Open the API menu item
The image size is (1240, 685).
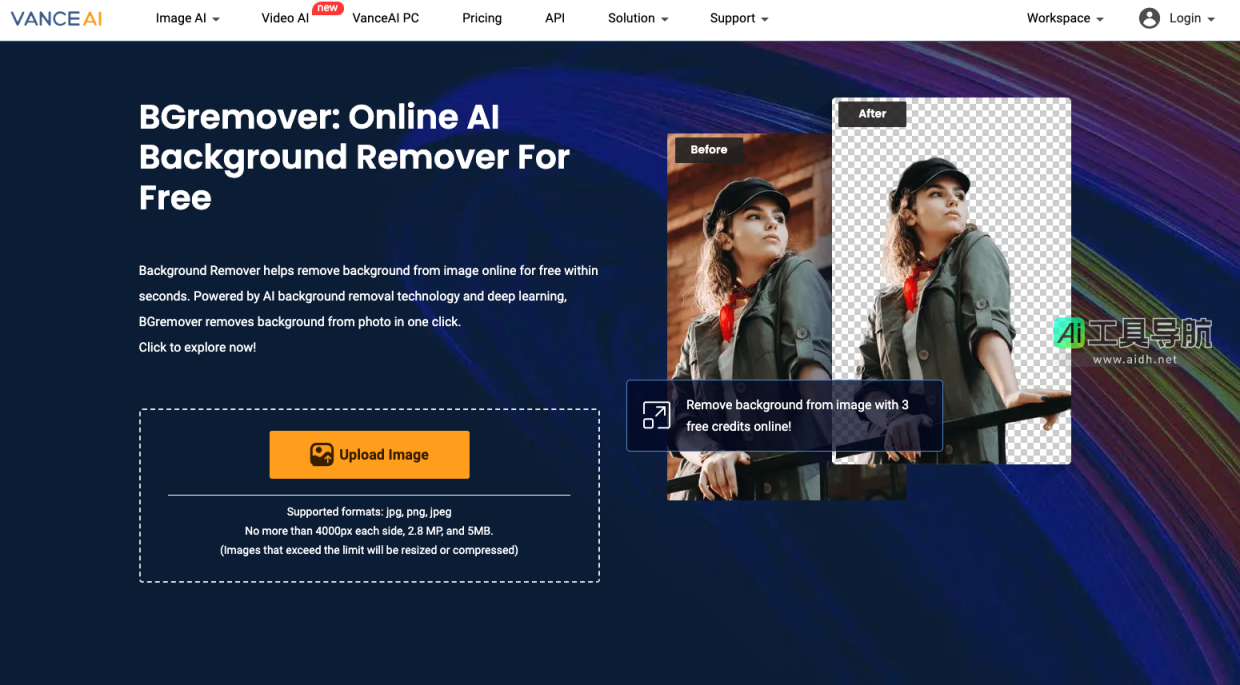click(555, 18)
